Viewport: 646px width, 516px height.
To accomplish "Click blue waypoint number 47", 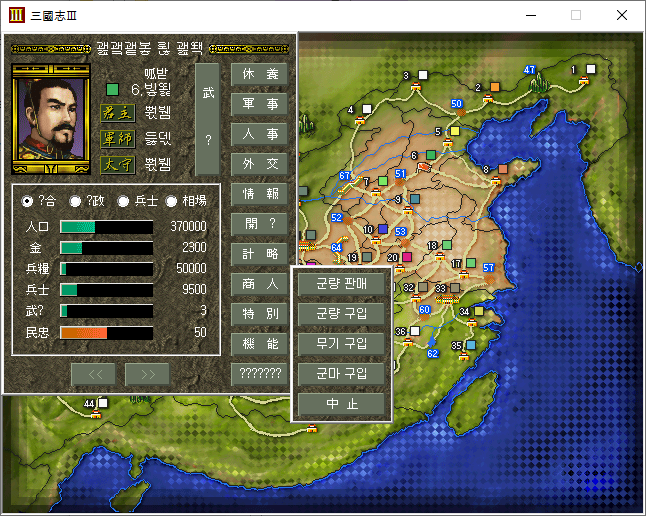I will coord(529,70).
